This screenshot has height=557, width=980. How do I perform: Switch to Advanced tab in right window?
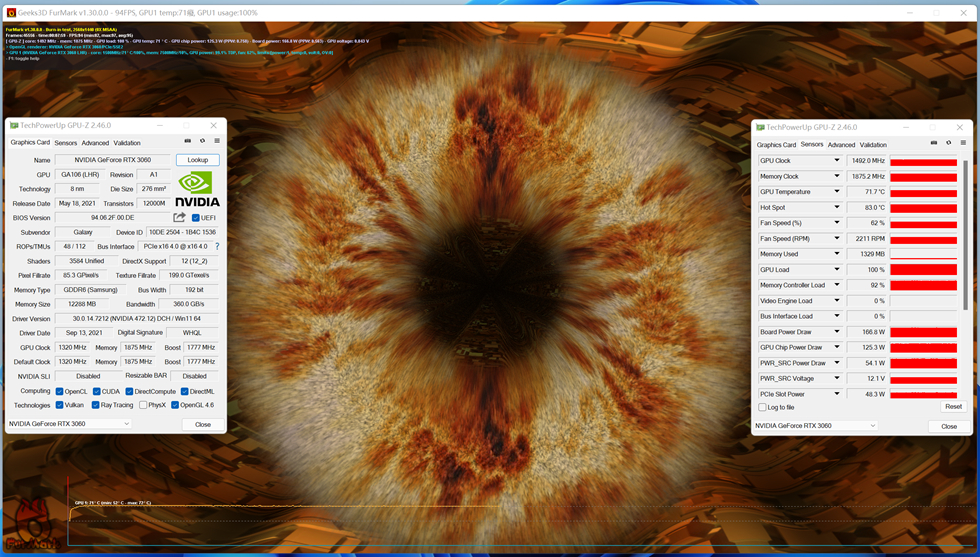(x=841, y=145)
